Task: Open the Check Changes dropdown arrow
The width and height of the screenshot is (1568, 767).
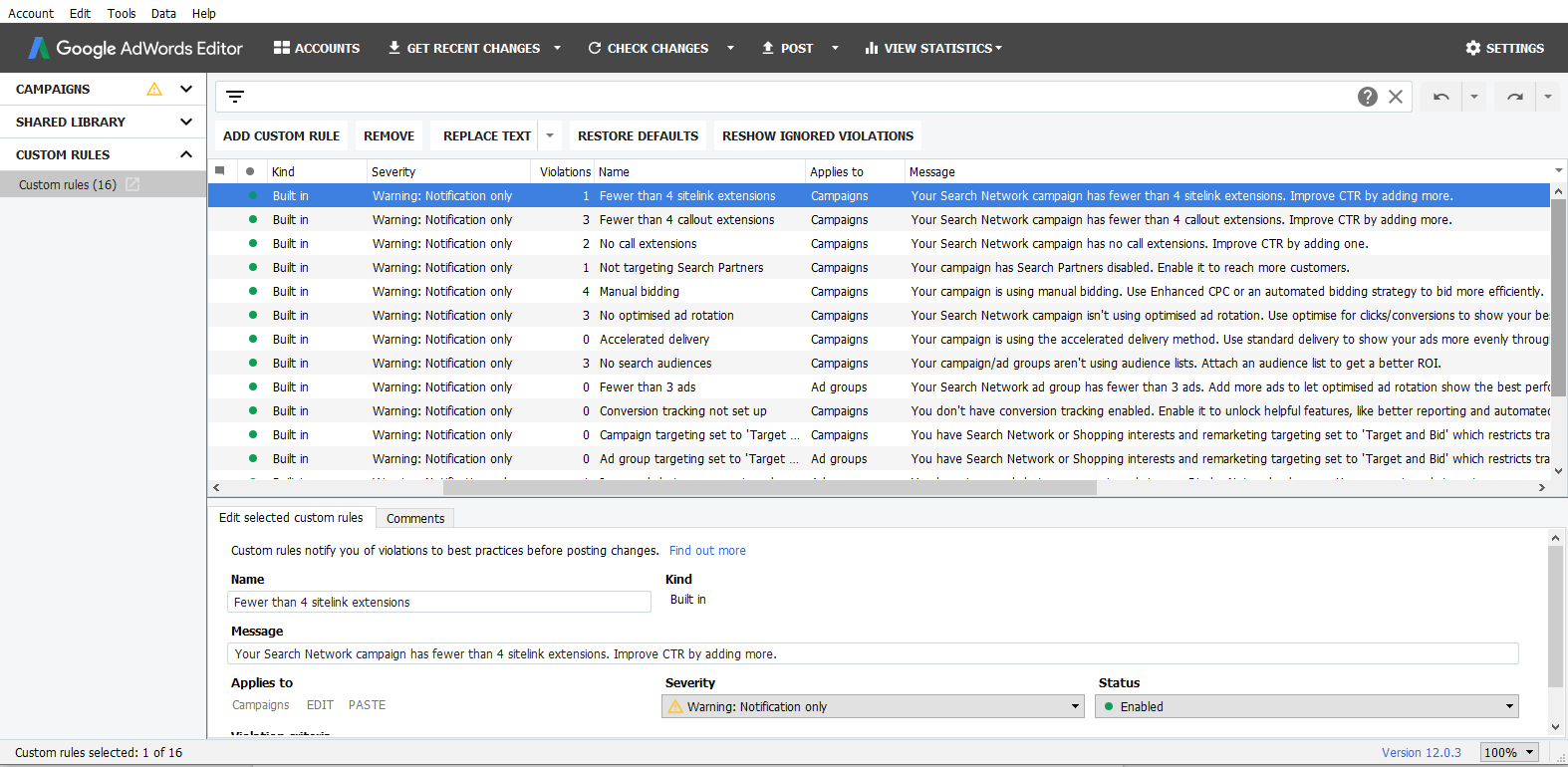Action: (x=730, y=48)
